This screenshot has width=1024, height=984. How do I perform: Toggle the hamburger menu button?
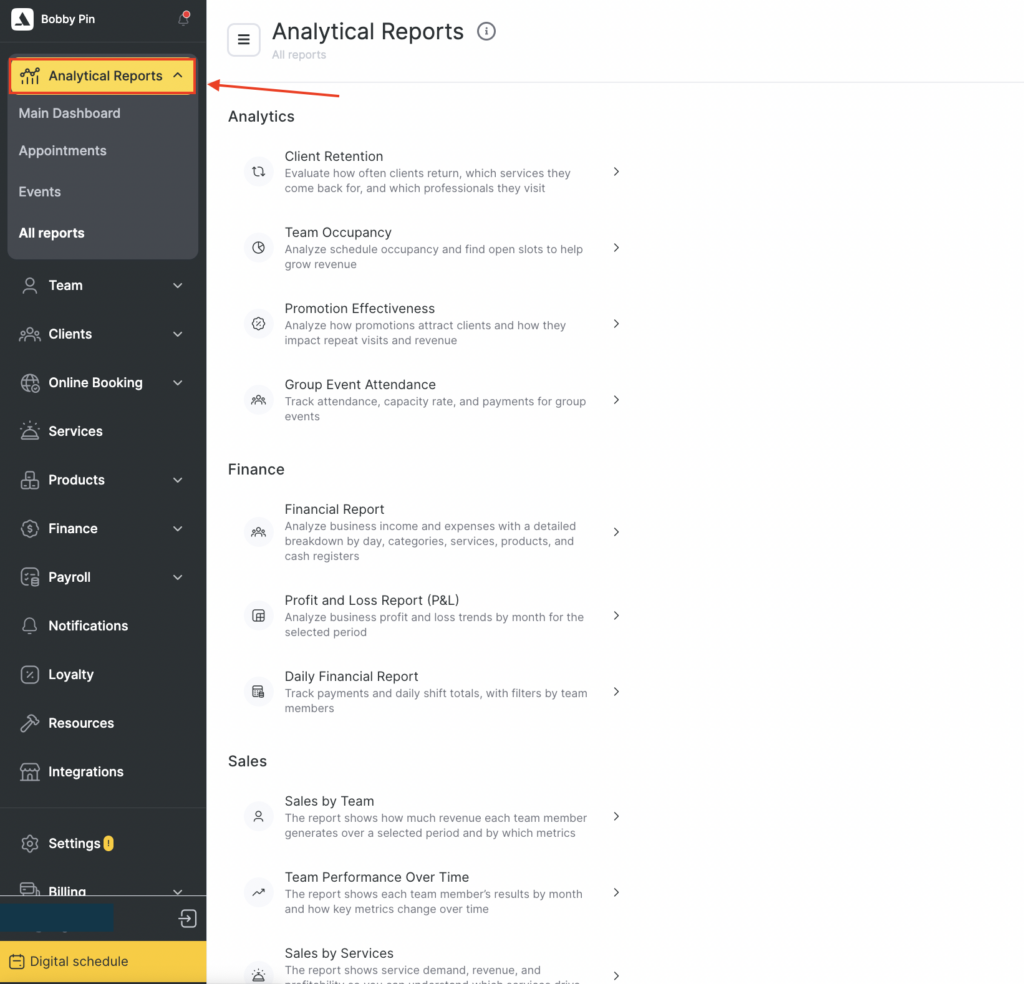243,40
